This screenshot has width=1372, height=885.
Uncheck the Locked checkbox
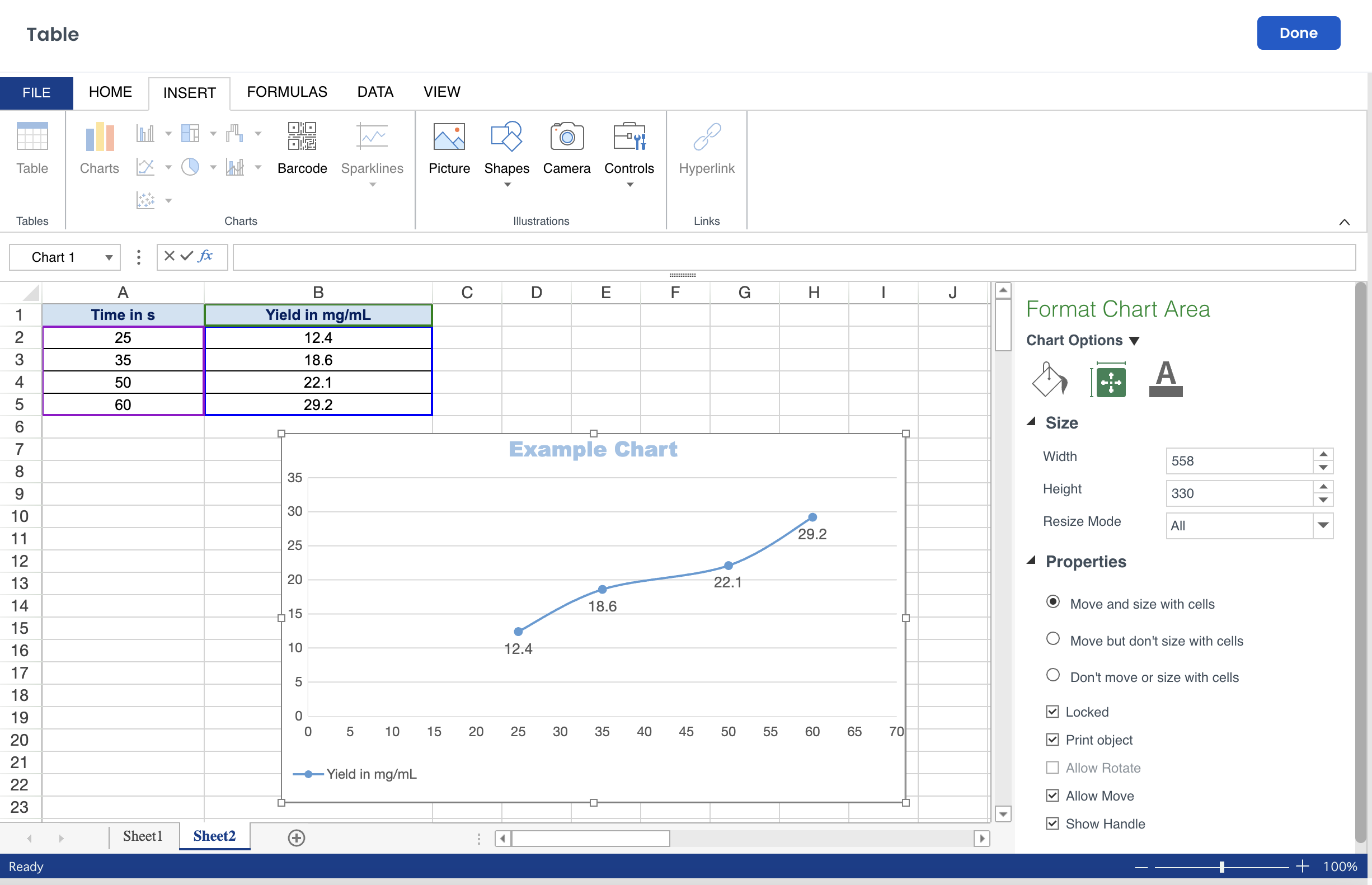[1052, 712]
